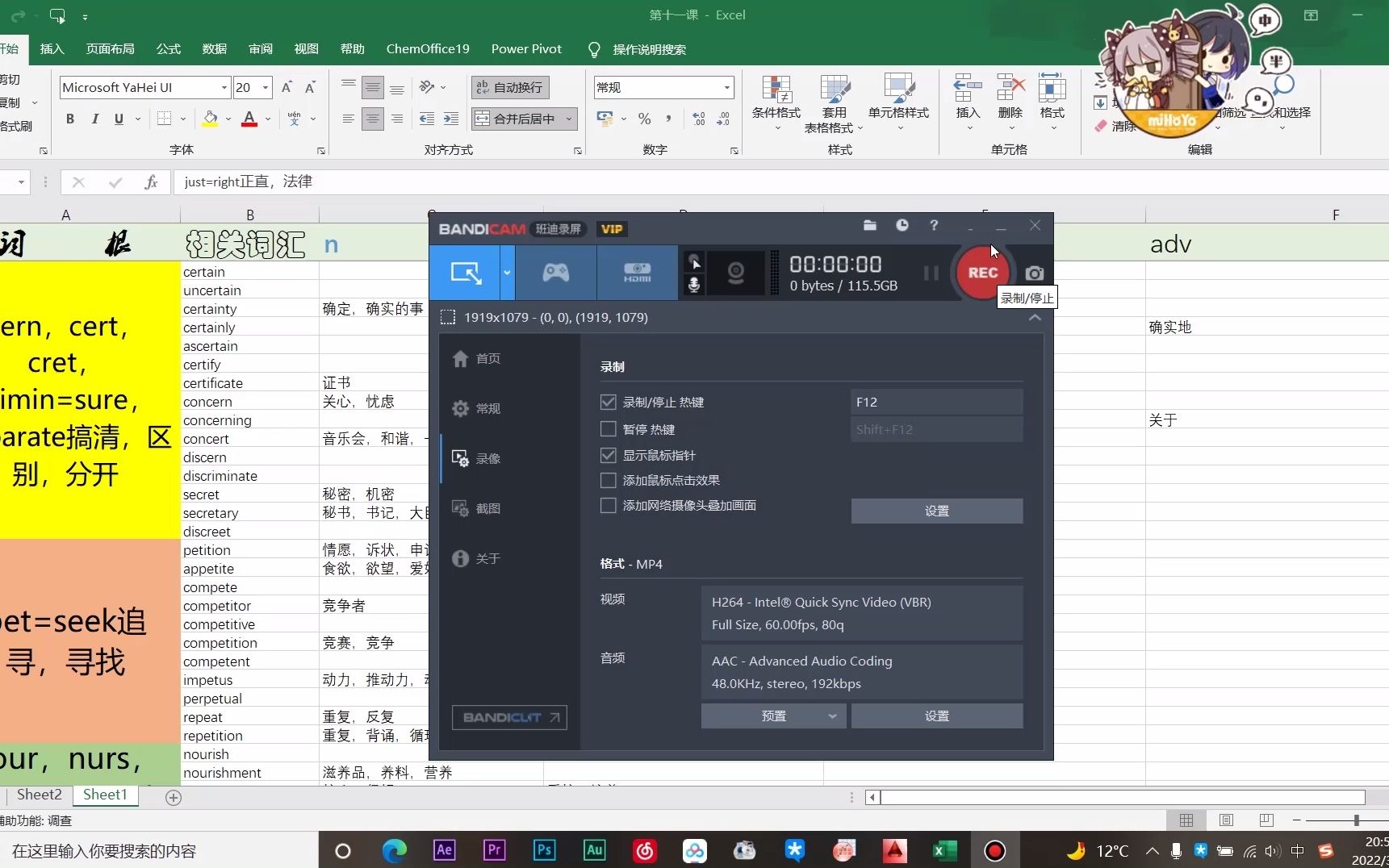Click Bandicam pause recording button
This screenshot has height=868, width=1389.
[x=931, y=273]
